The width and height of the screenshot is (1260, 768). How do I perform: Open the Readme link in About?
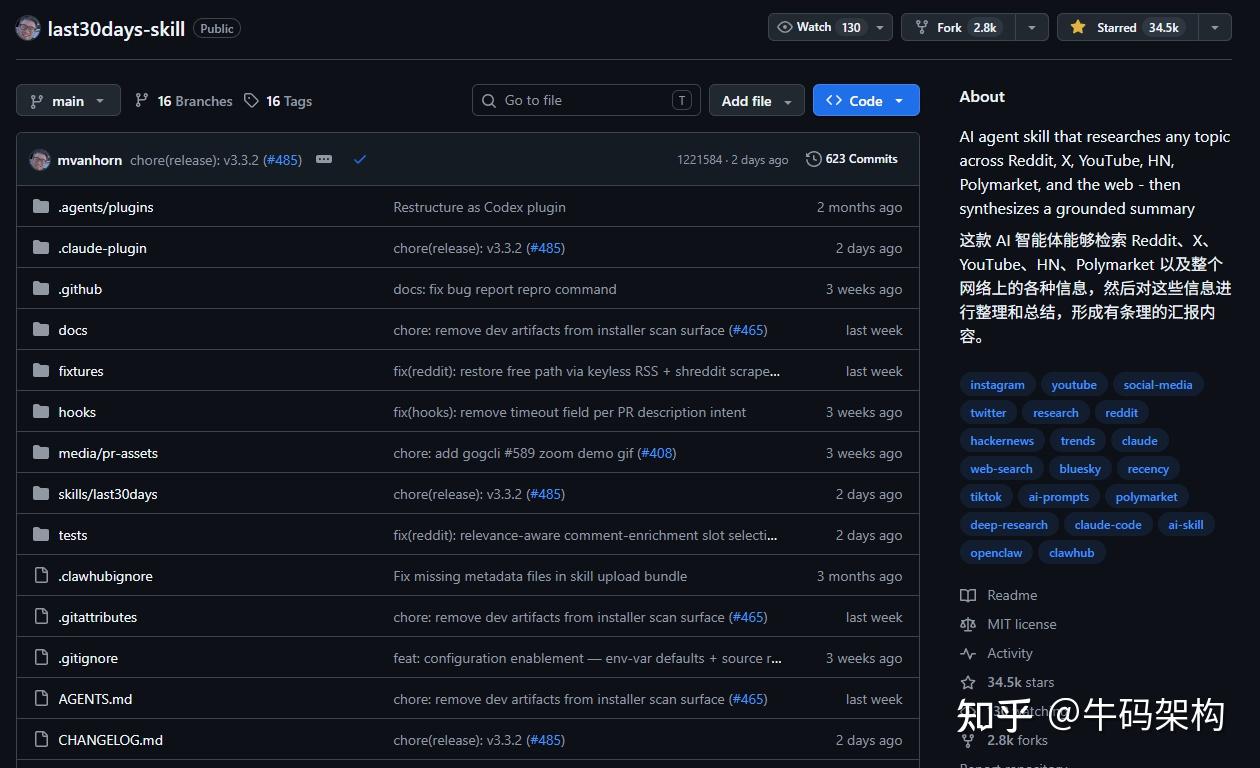click(999, 595)
